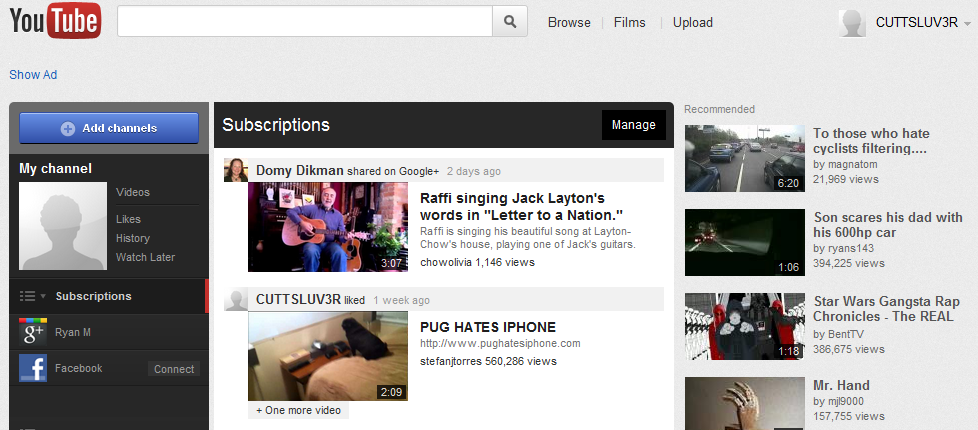Open the Mr. Hand video title

point(841,385)
